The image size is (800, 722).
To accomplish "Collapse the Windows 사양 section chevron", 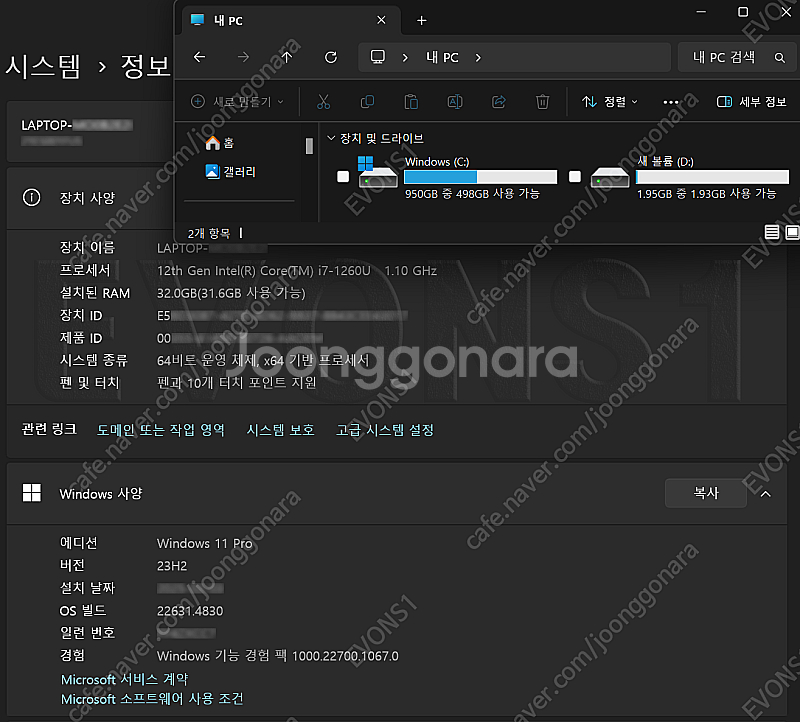I will coord(766,494).
